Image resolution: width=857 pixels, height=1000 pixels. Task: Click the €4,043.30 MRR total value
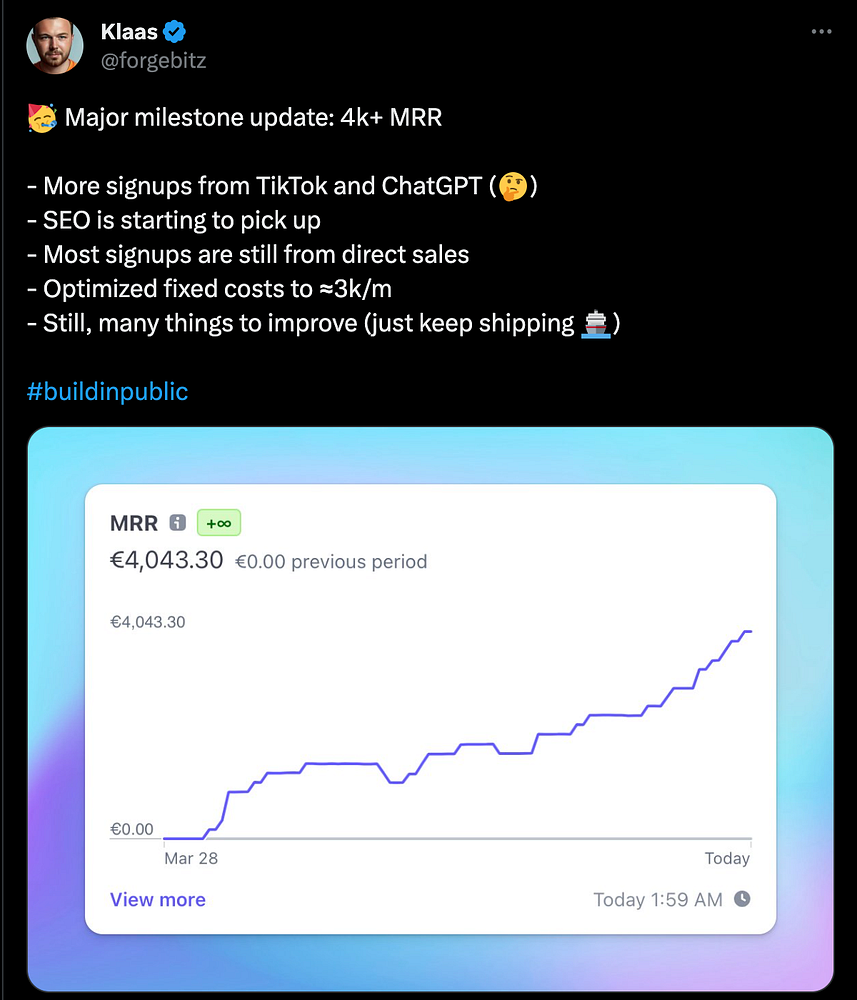click(166, 560)
